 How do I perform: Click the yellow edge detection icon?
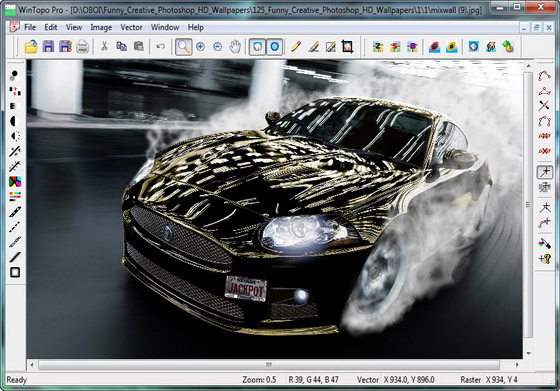[x=451, y=47]
